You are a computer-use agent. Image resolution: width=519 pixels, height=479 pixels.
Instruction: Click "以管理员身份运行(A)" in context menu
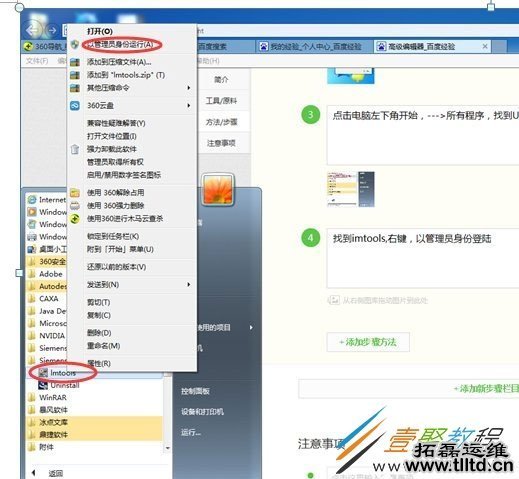pyautogui.click(x=121, y=44)
